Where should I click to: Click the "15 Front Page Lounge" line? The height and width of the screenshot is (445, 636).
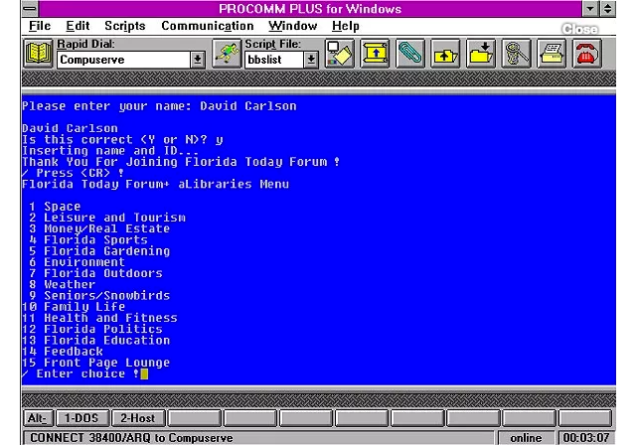(96, 363)
